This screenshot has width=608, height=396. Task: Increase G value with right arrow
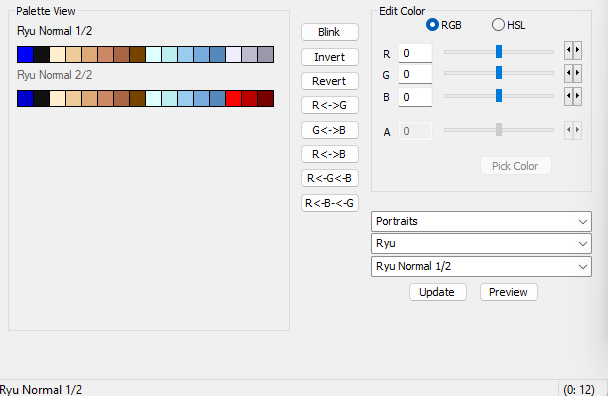pos(577,73)
